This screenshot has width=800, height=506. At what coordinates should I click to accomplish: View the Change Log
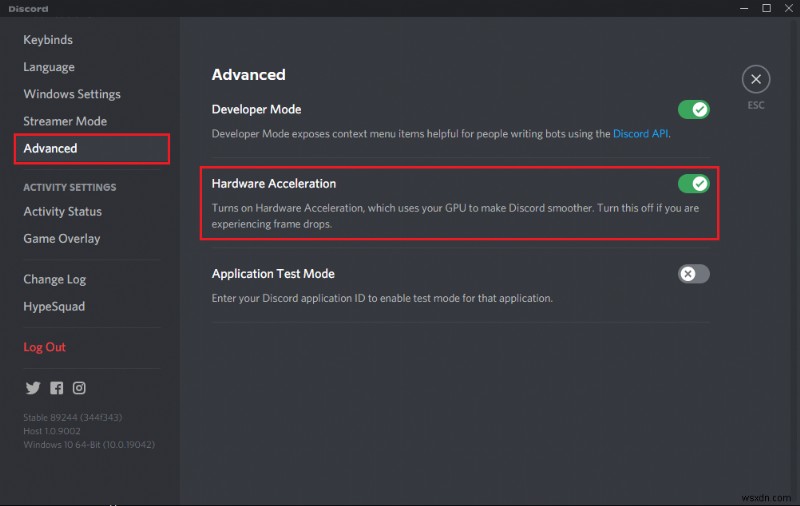(x=54, y=279)
